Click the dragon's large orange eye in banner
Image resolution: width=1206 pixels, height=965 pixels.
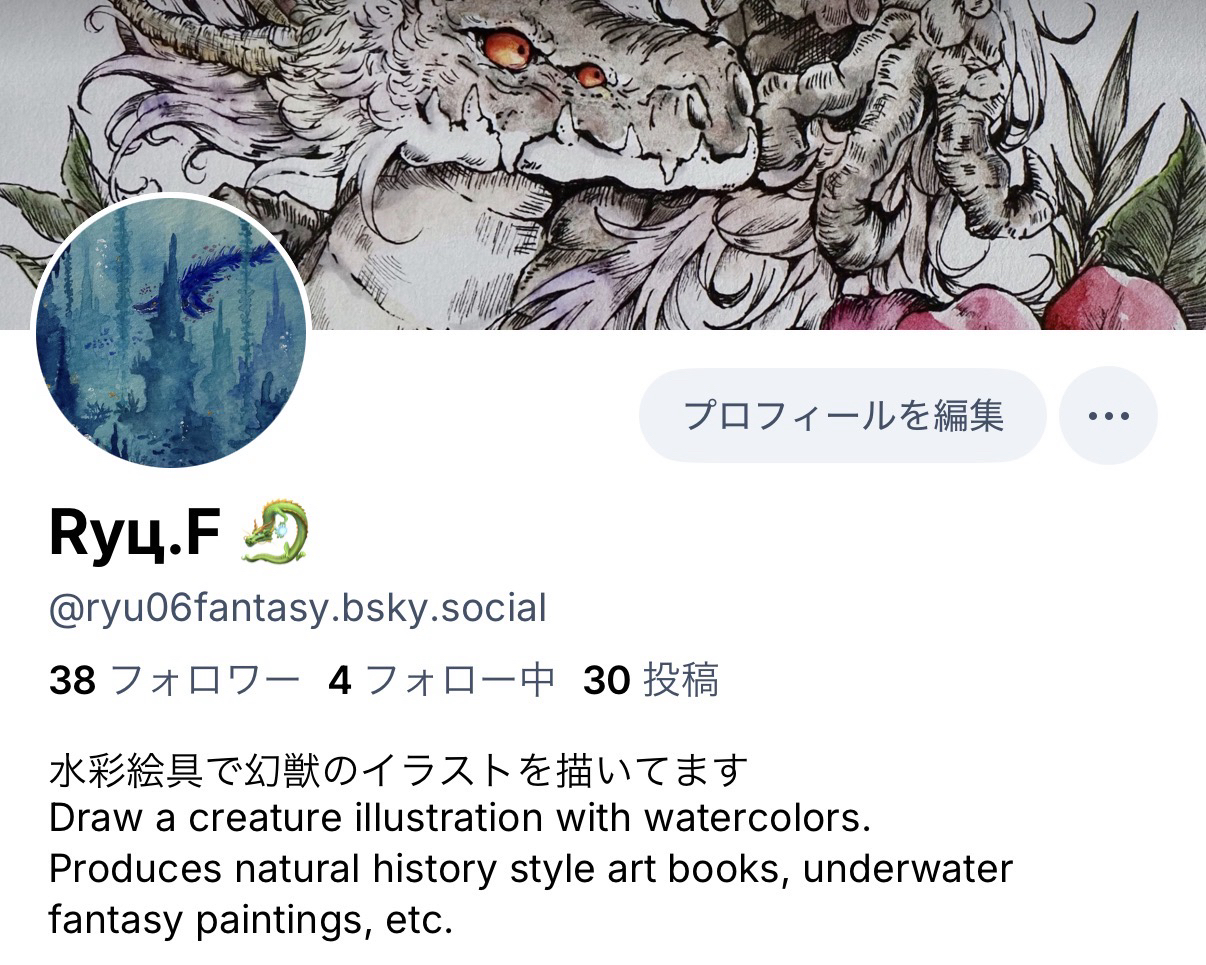(508, 46)
